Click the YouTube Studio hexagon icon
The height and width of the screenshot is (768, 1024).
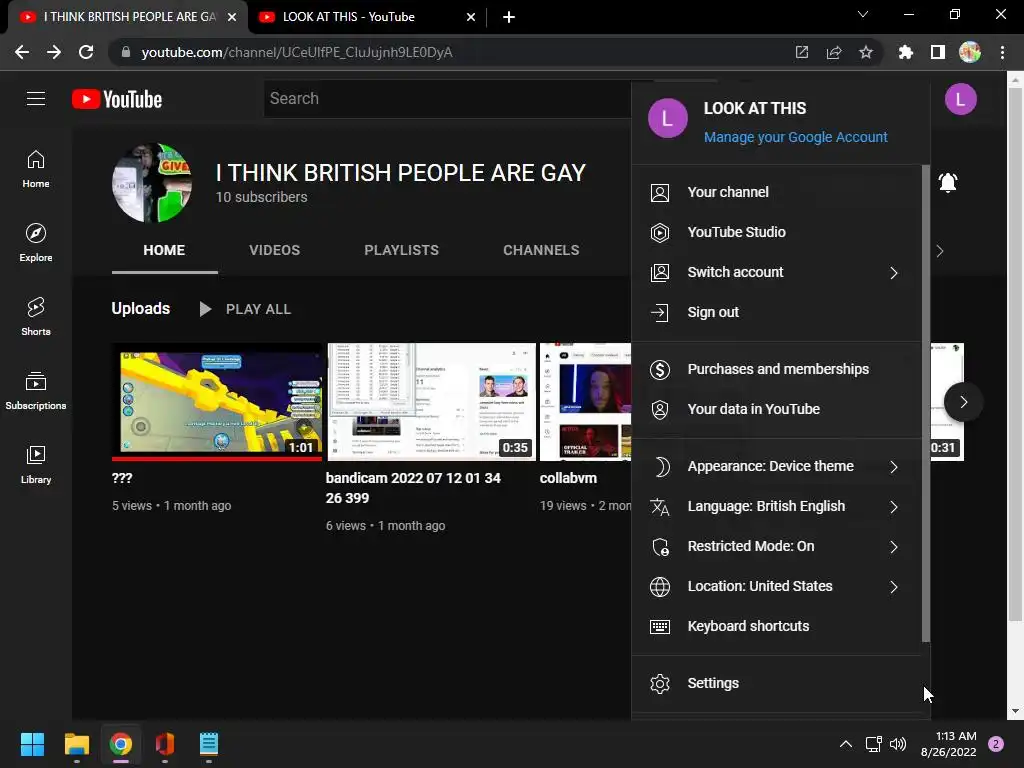tap(660, 232)
